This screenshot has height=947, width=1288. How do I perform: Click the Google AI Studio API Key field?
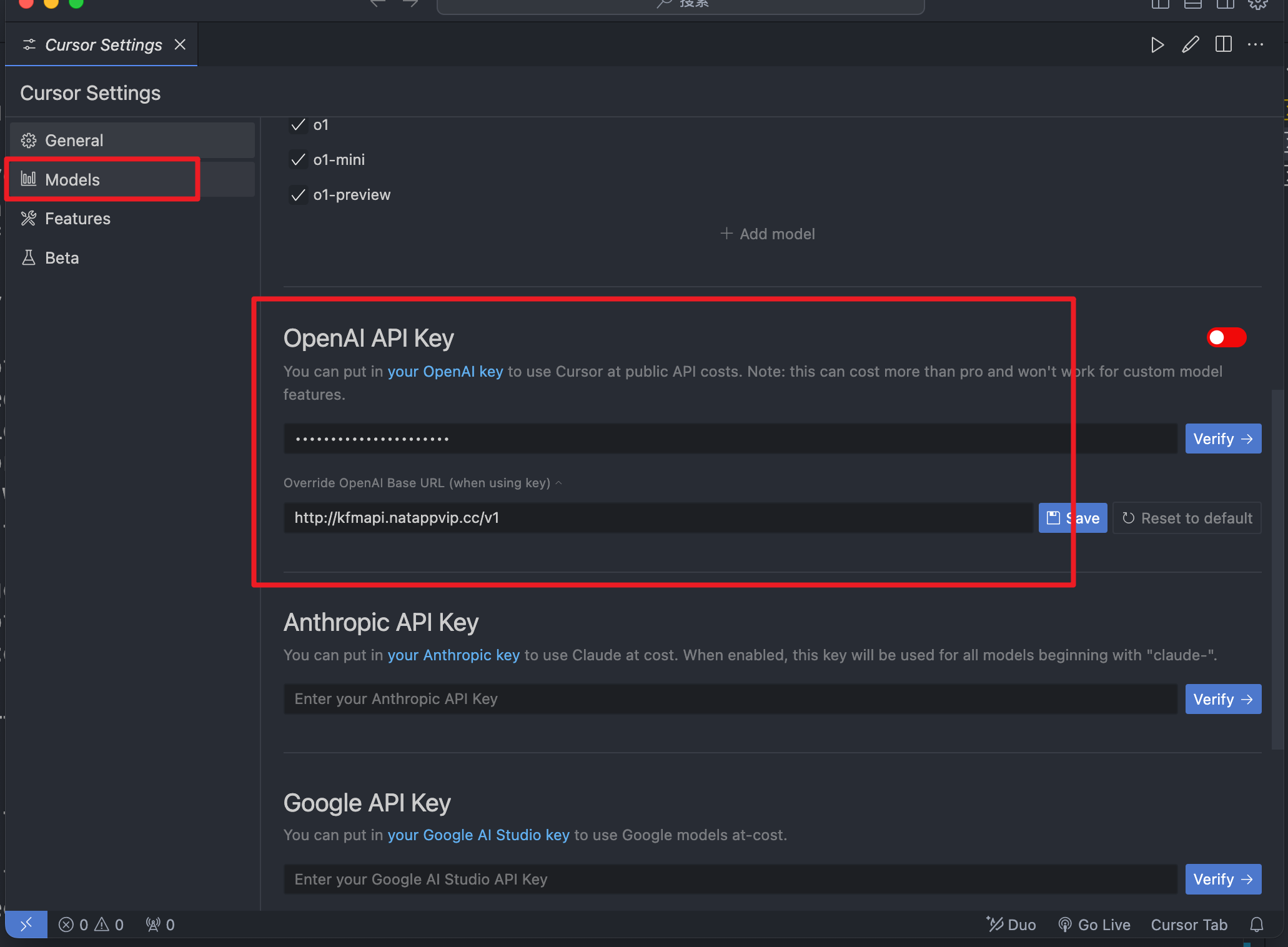pos(730,880)
